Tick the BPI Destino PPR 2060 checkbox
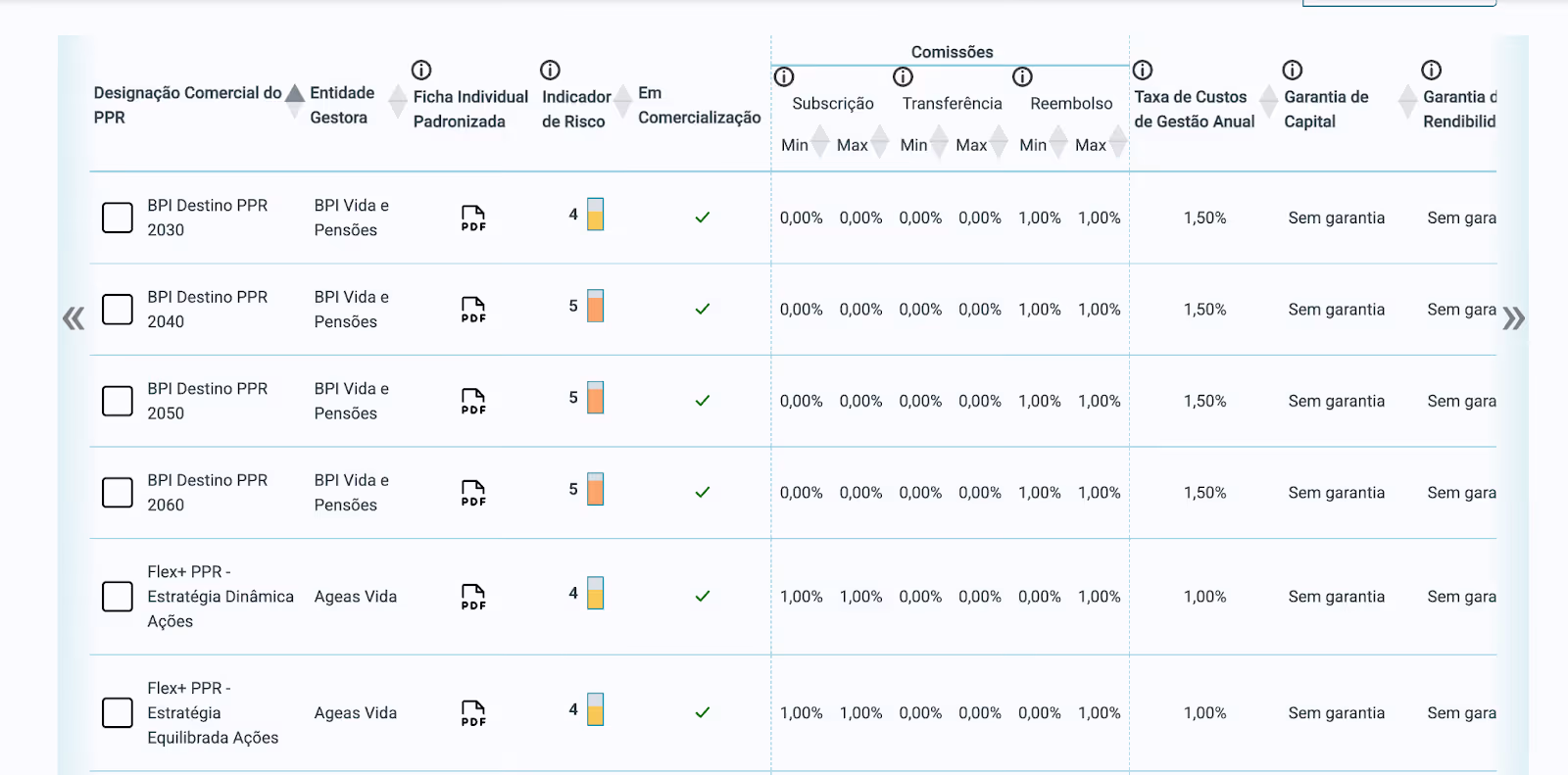Screen dimensions: 1568x775 point(118,493)
